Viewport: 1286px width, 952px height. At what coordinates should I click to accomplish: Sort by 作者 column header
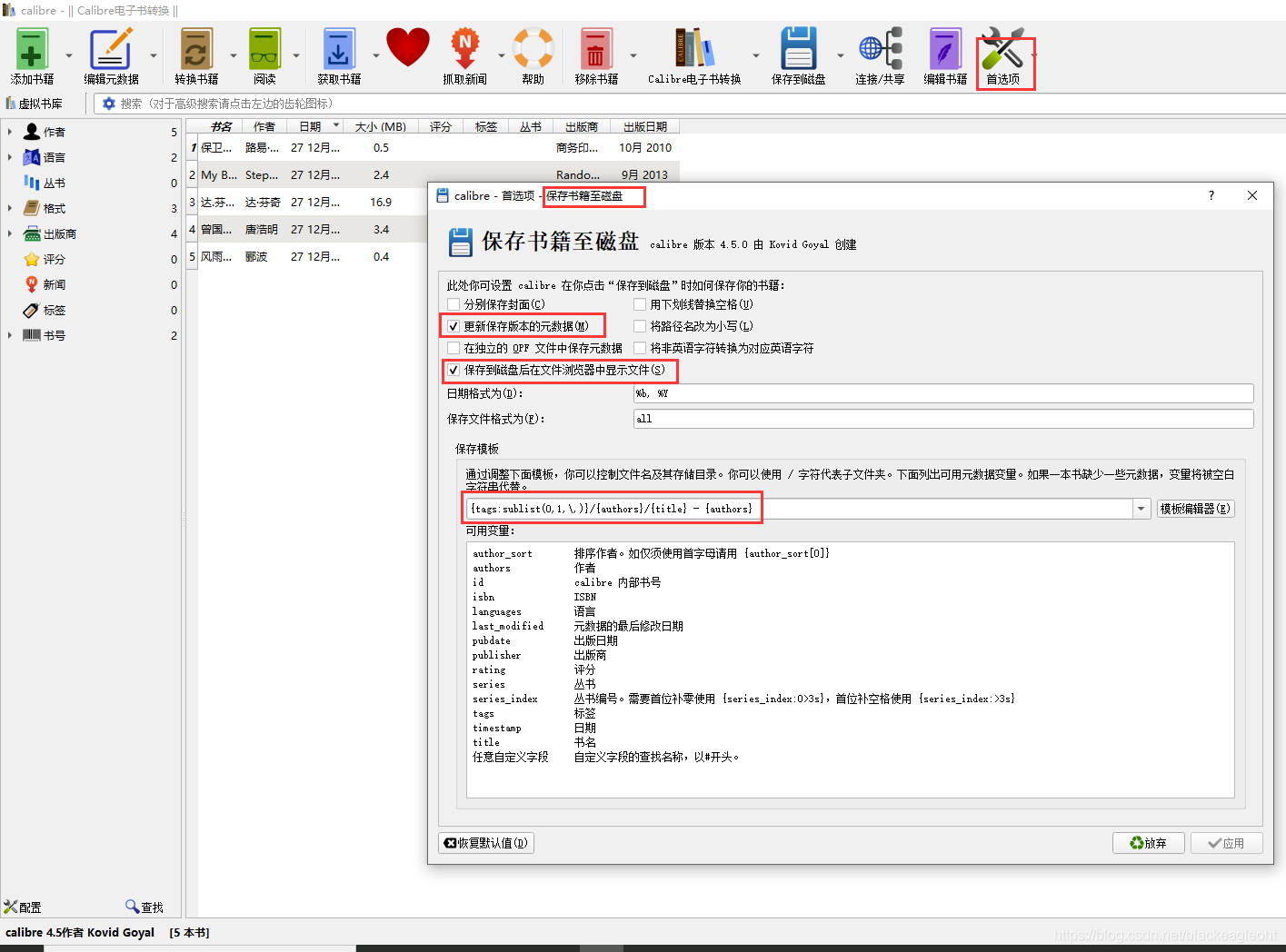(x=264, y=126)
